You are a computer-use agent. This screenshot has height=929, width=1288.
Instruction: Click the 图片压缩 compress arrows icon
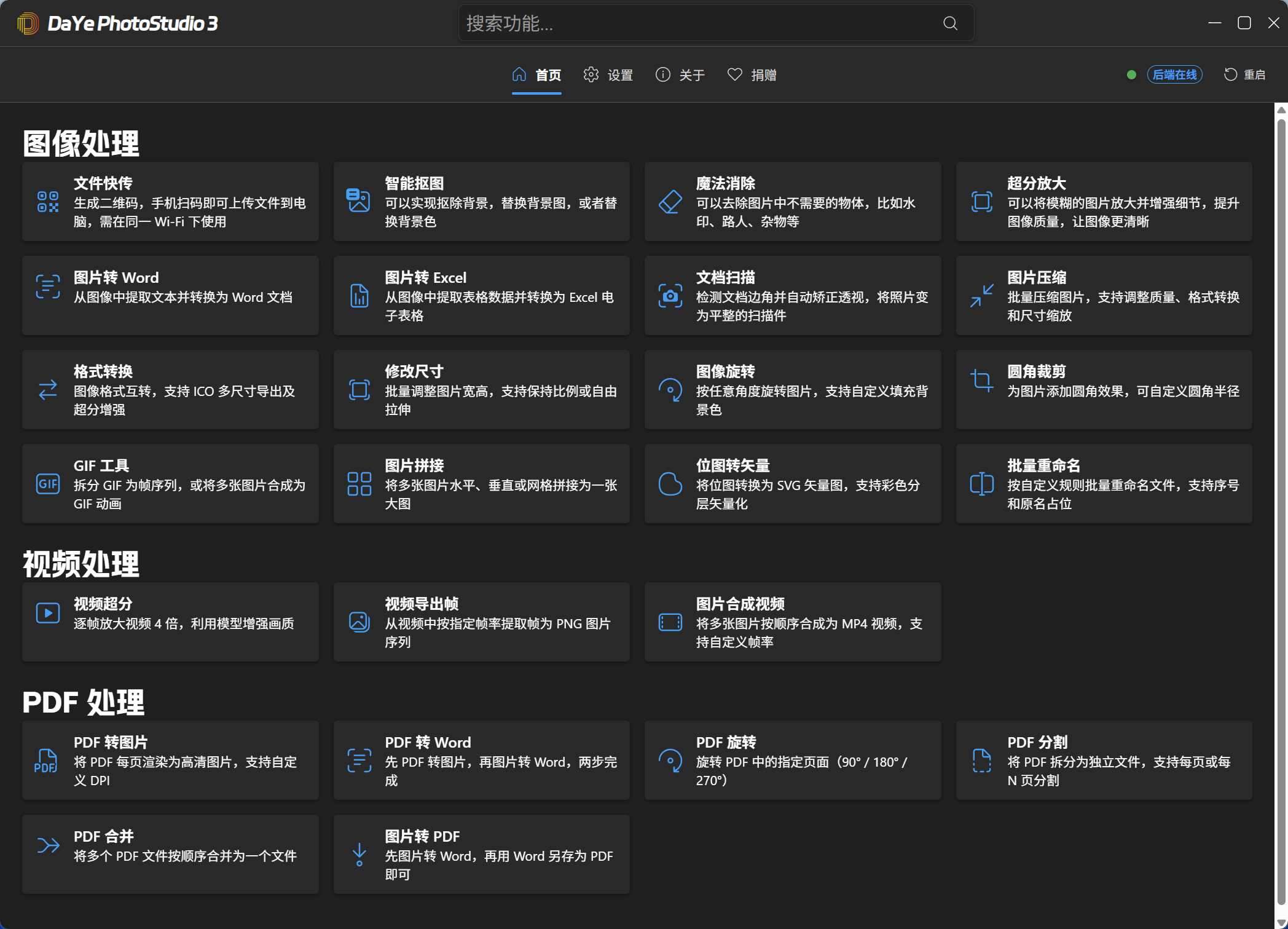click(x=981, y=296)
